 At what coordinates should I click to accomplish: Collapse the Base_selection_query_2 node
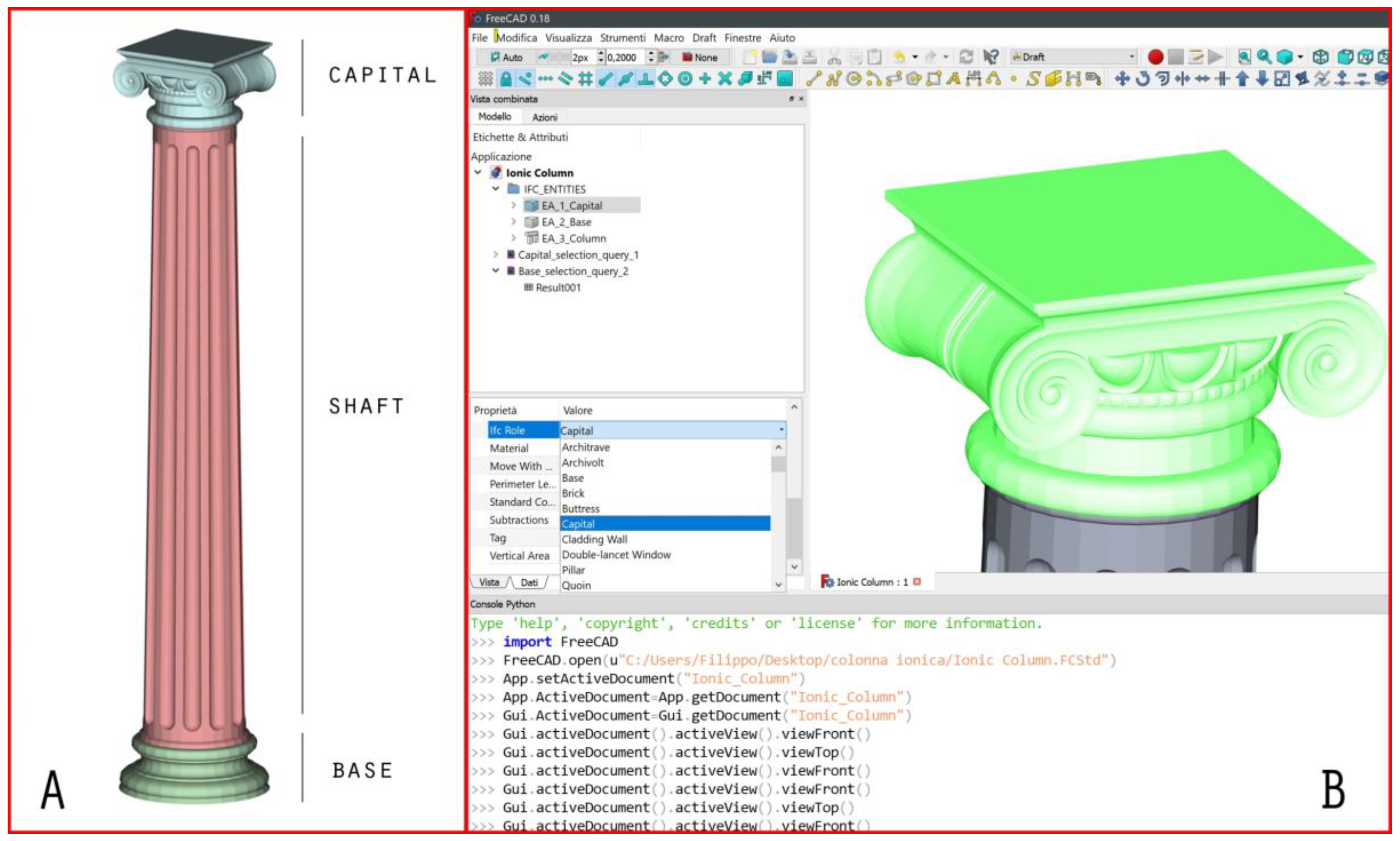click(496, 271)
